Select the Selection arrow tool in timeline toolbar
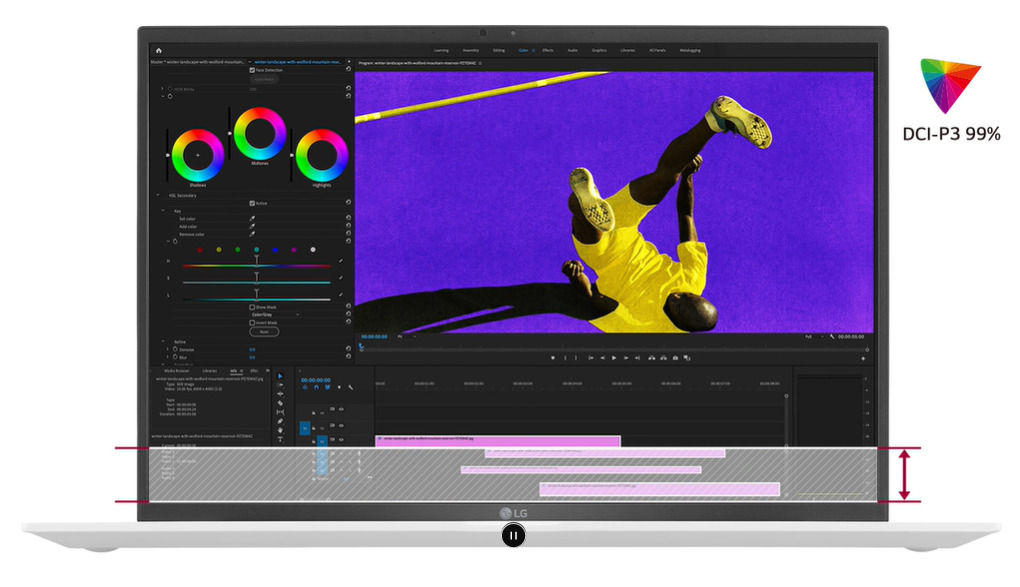This screenshot has height=587, width=1020. point(280,377)
